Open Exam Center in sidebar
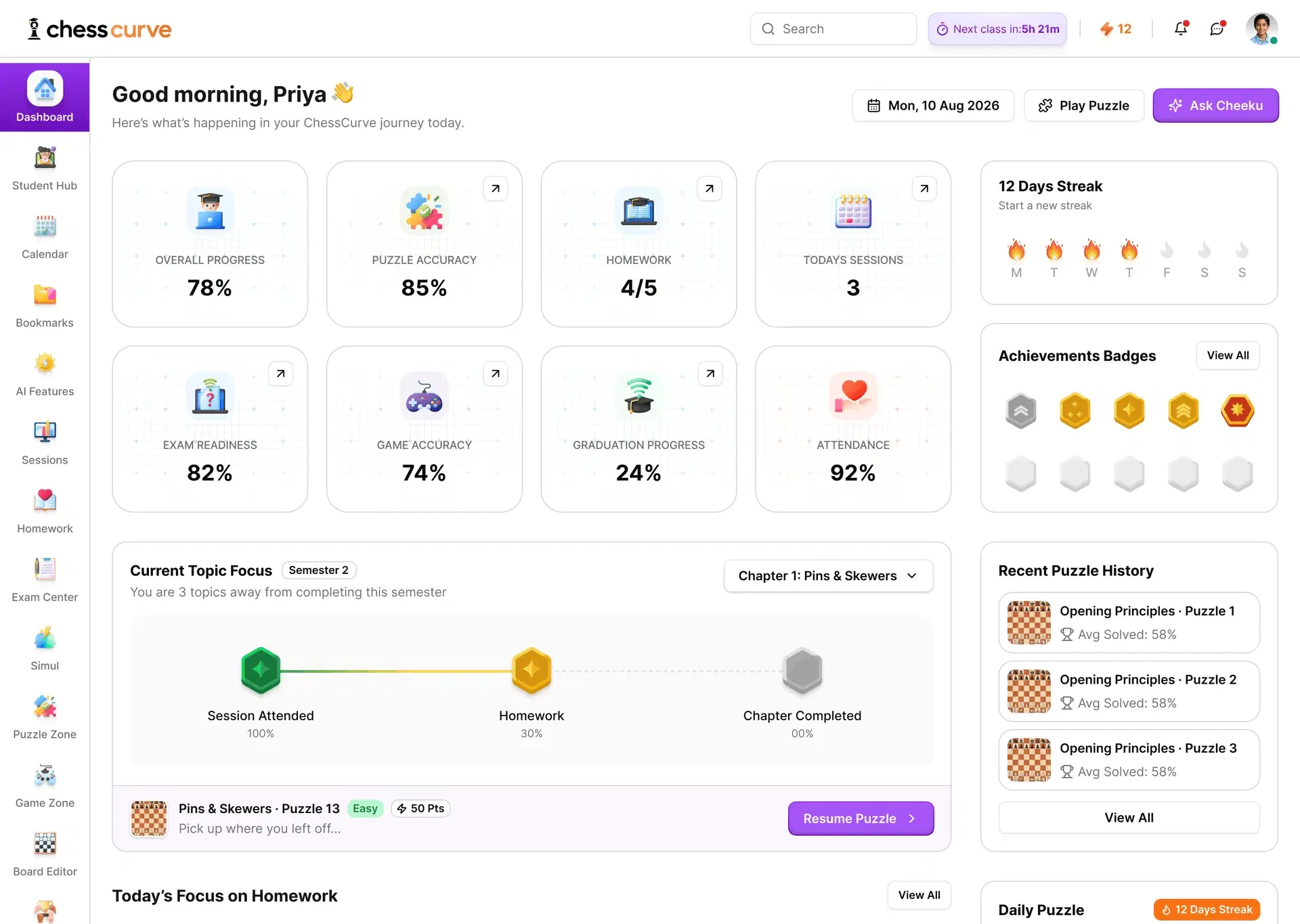The image size is (1300, 924). (x=45, y=580)
